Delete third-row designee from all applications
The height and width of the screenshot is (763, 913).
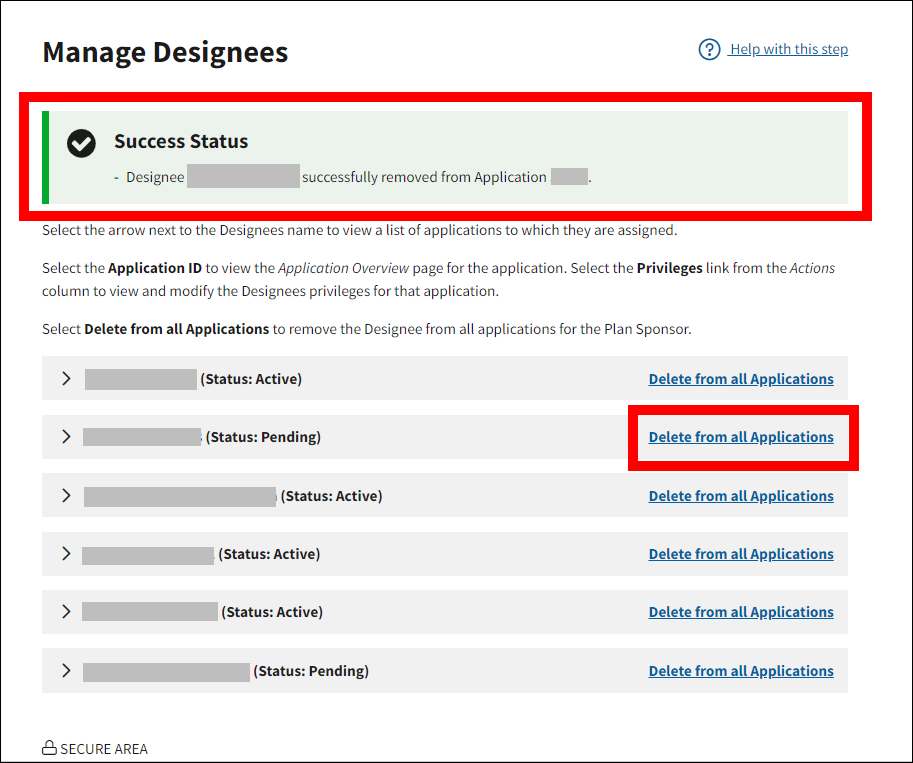coord(740,496)
